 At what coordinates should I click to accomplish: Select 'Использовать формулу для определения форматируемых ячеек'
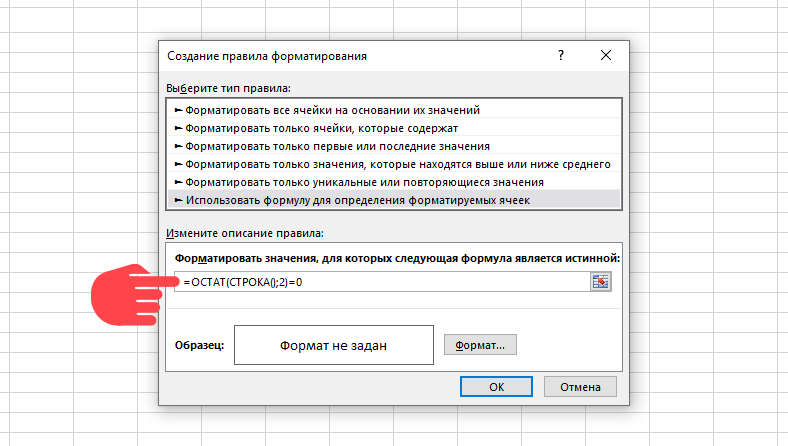click(394, 200)
